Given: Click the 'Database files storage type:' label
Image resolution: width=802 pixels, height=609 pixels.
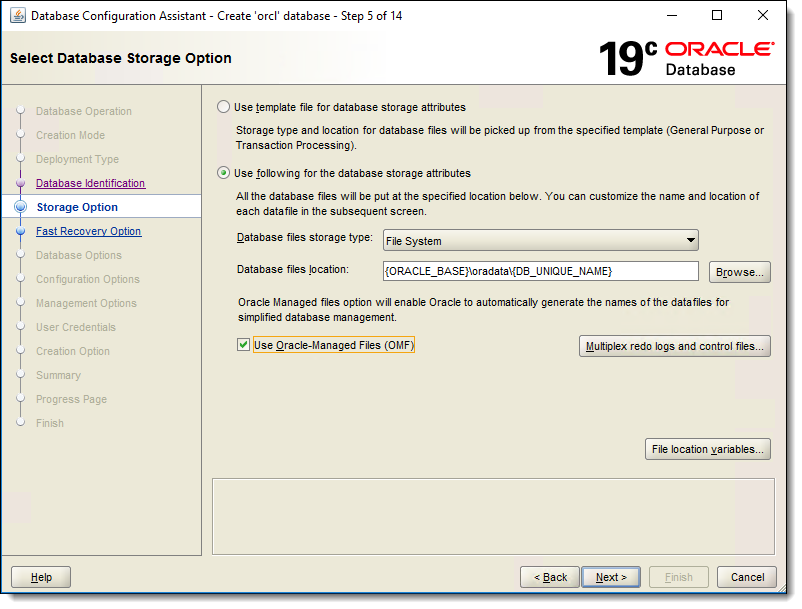Looking at the screenshot, I should coord(305,237).
